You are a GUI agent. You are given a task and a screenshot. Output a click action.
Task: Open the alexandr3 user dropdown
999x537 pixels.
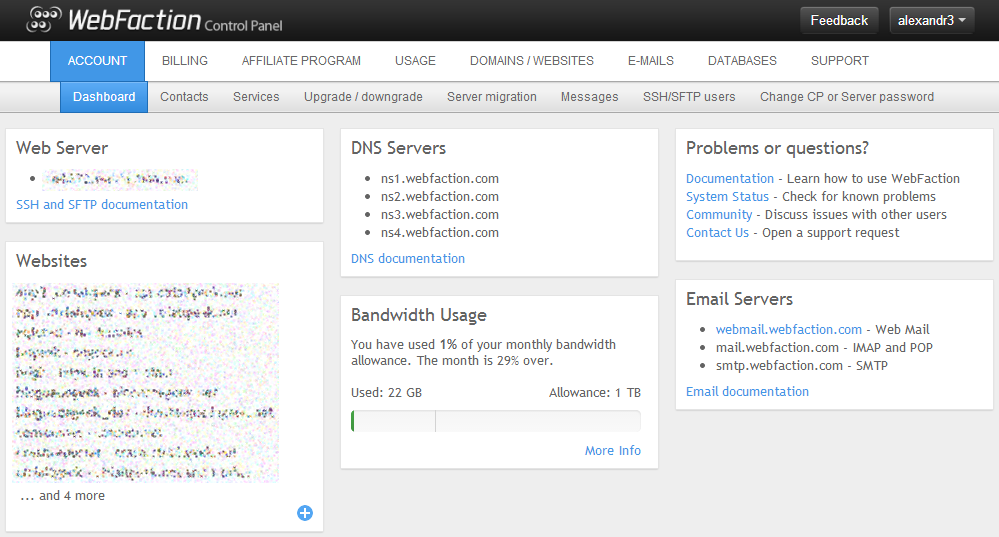(931, 20)
